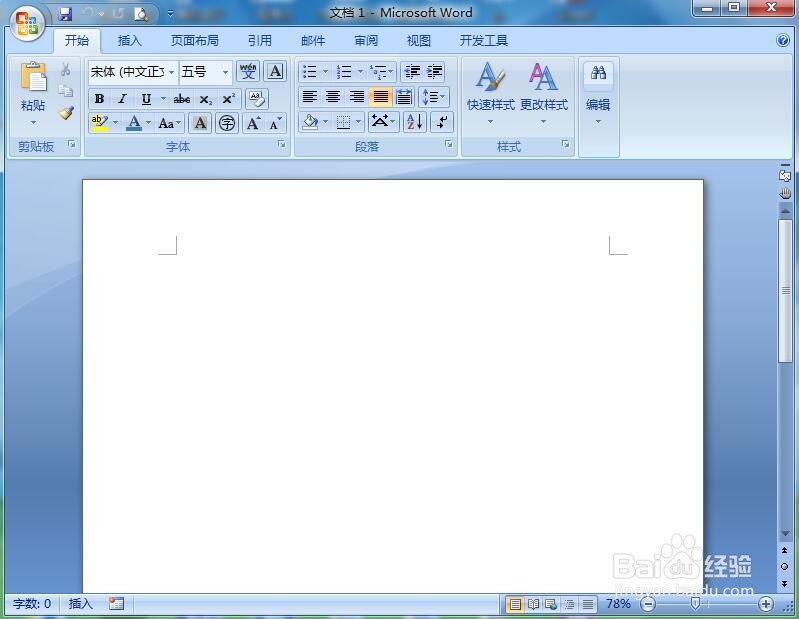Viewport: 799px width, 619px height.
Task: Open the line spacing dropdown
Action: [434, 97]
